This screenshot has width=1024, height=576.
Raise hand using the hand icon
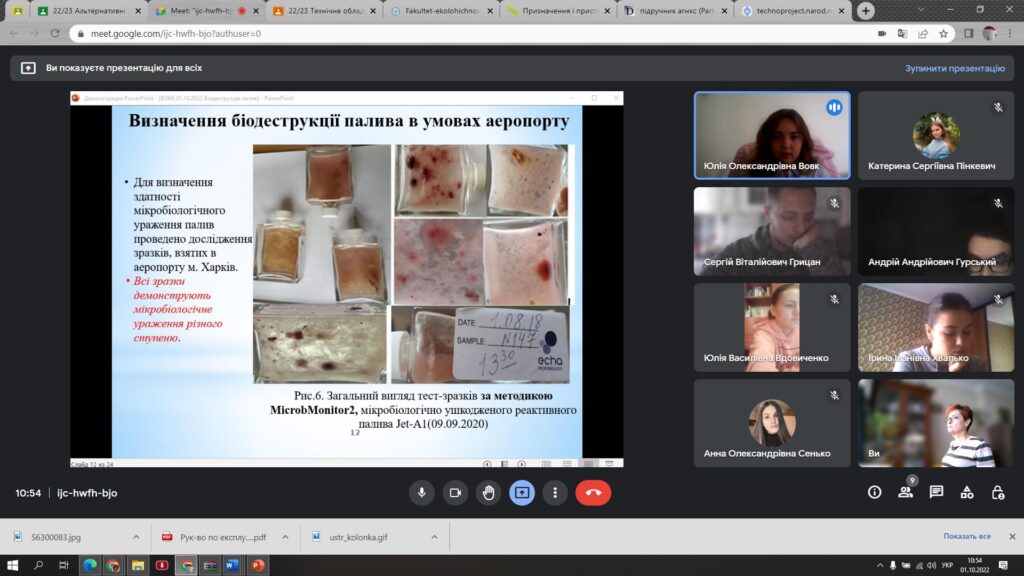pos(488,493)
